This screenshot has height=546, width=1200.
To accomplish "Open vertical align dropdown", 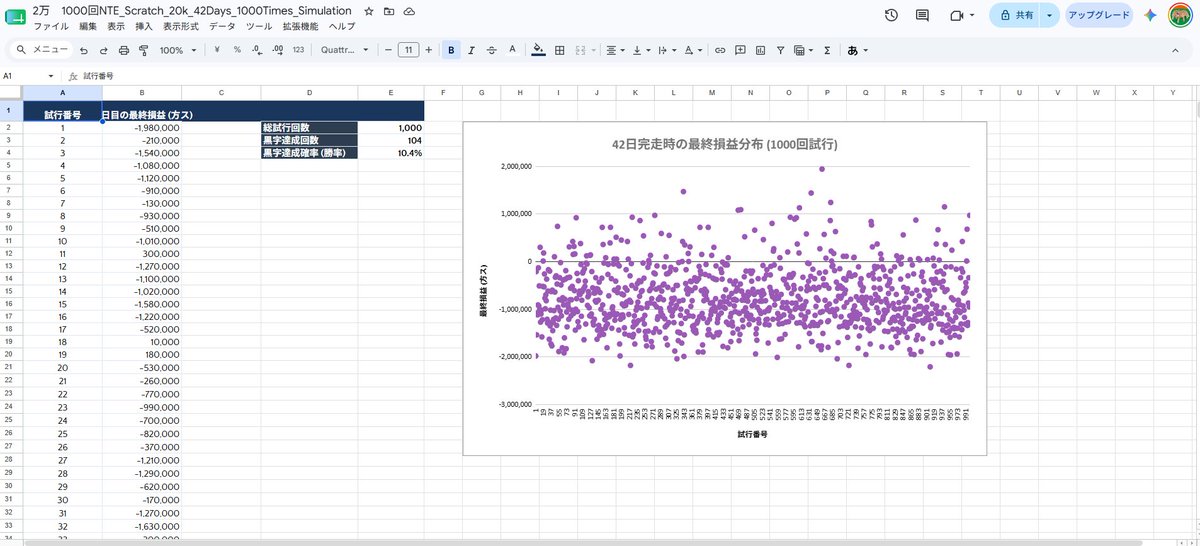I will 641,49.
